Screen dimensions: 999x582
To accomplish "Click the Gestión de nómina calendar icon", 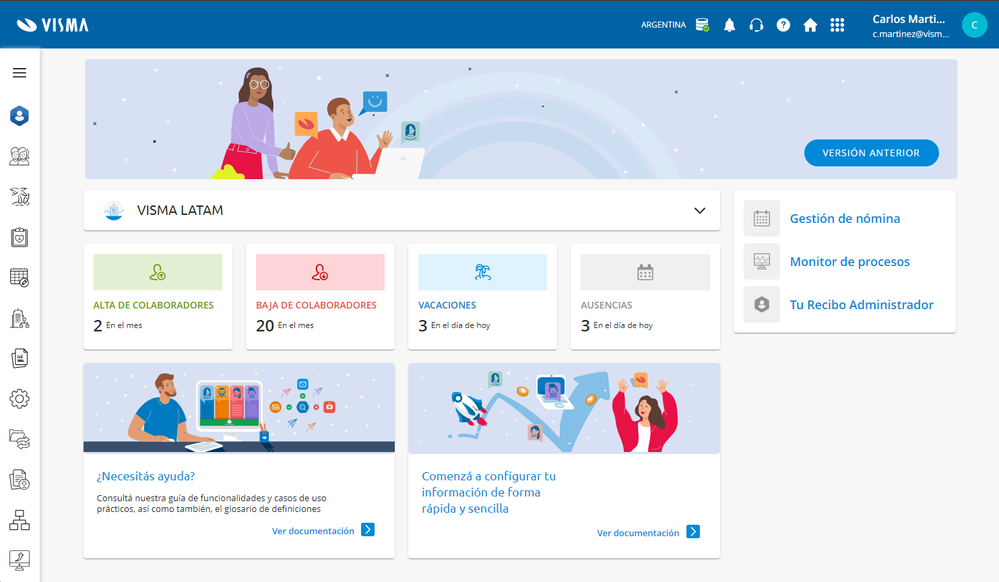I will coord(761,219).
